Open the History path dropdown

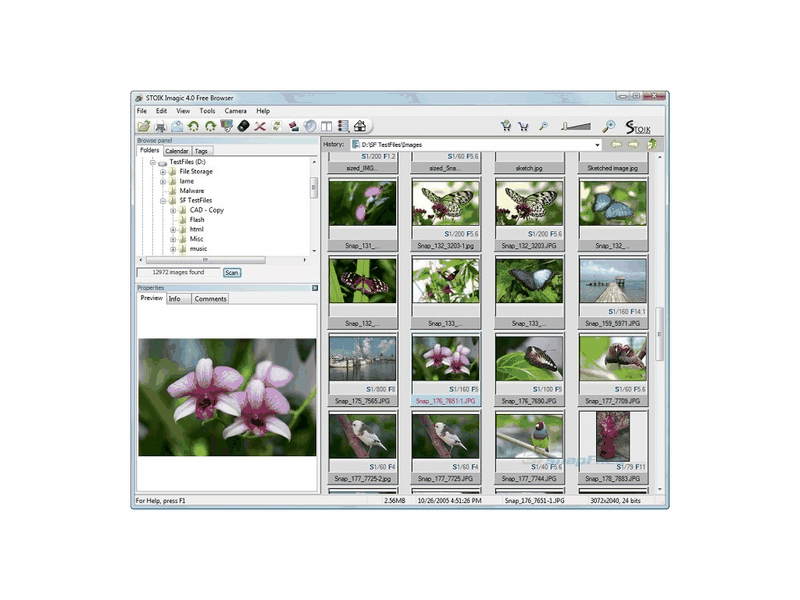point(597,145)
